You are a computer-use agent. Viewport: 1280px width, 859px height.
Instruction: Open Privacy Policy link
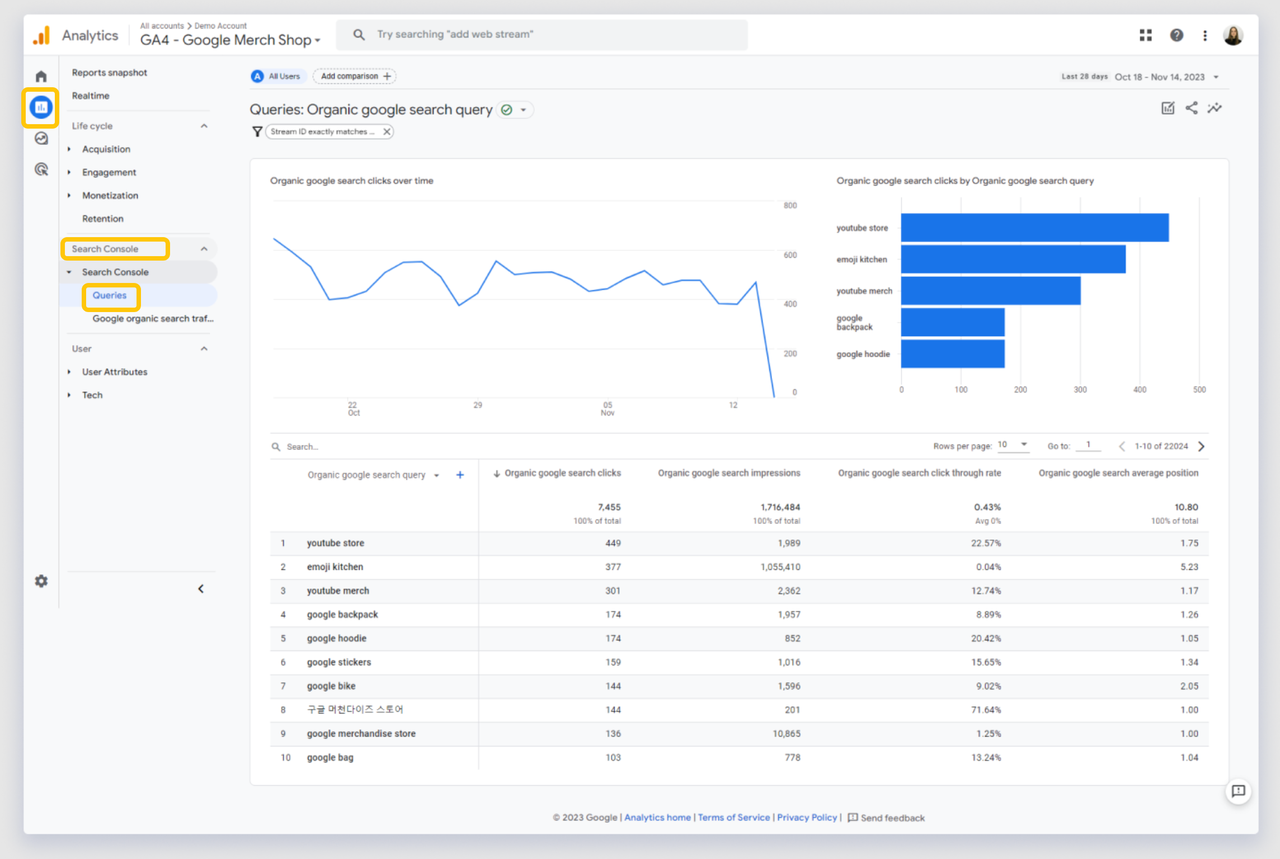807,818
